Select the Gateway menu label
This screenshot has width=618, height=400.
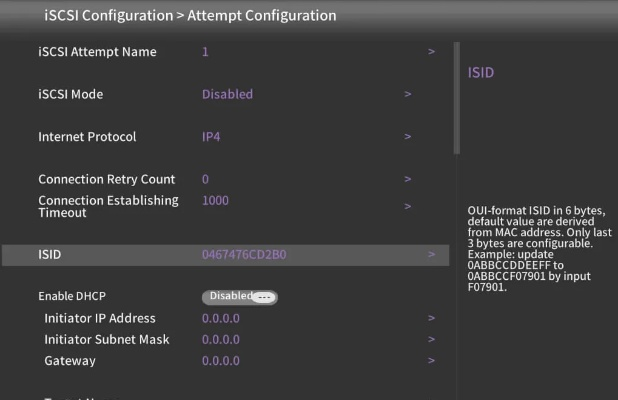[x=70, y=361]
